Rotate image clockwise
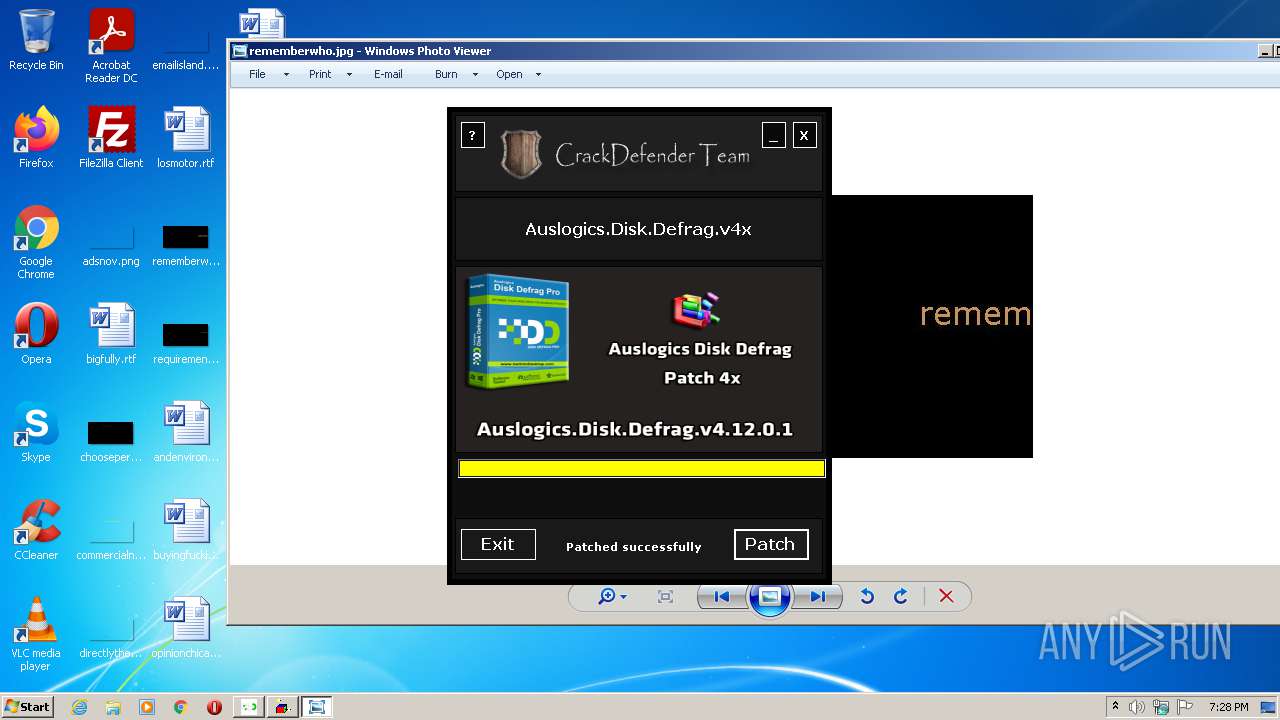 [x=901, y=597]
